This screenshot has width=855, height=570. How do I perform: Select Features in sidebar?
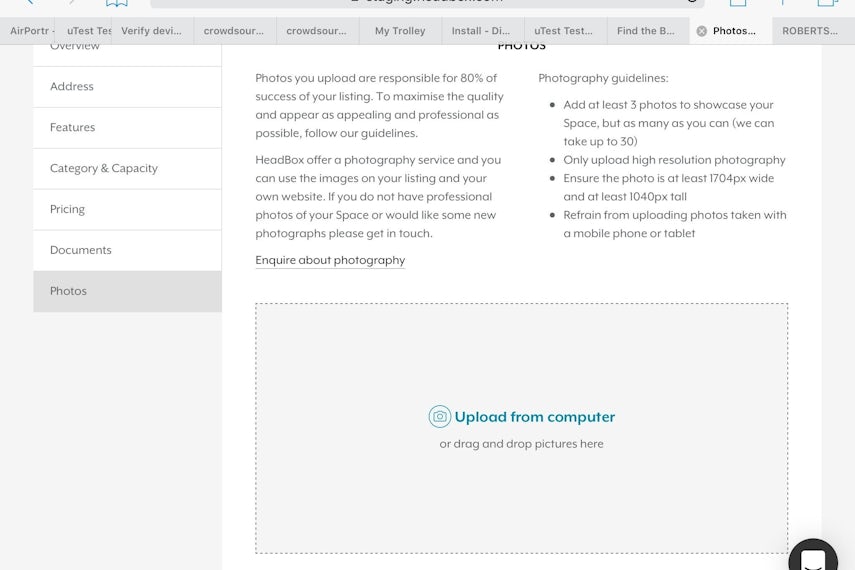point(127,128)
